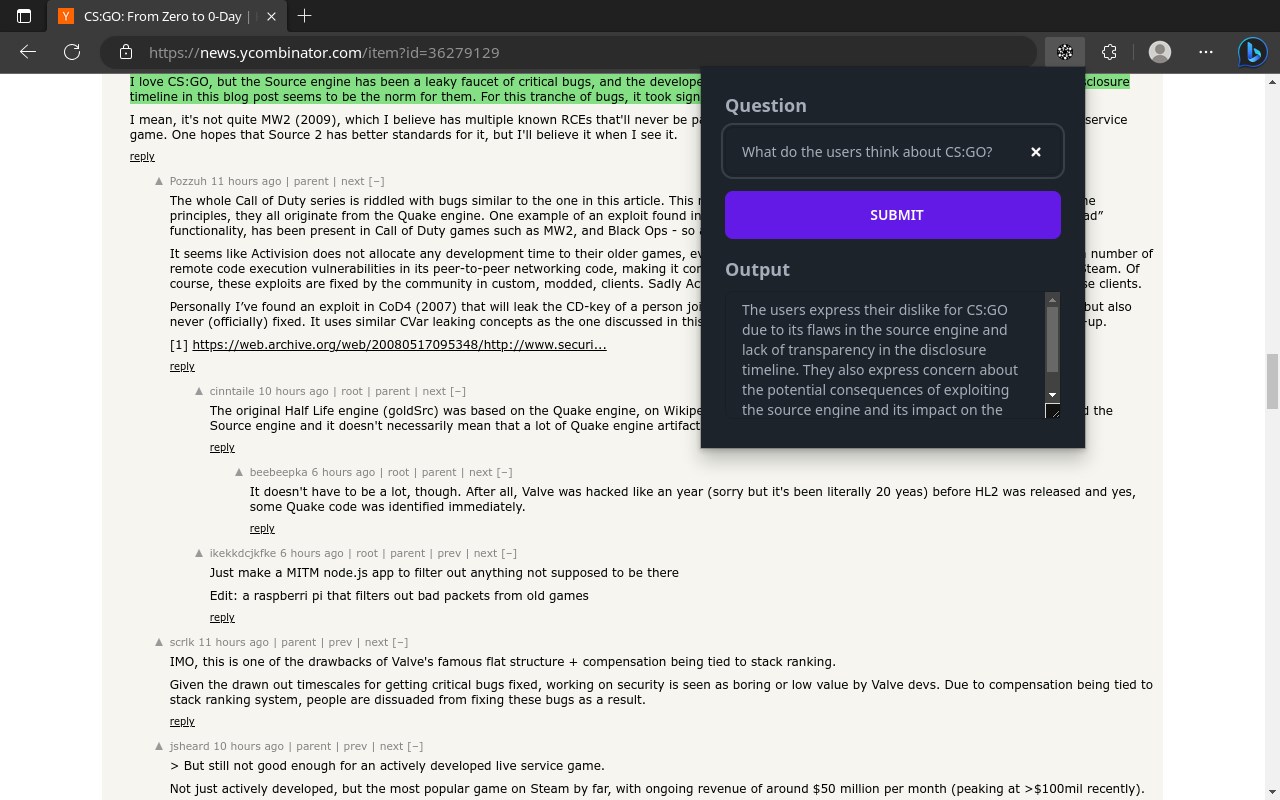Click the browser back arrow
The width and height of the screenshot is (1280, 800).
(x=28, y=52)
